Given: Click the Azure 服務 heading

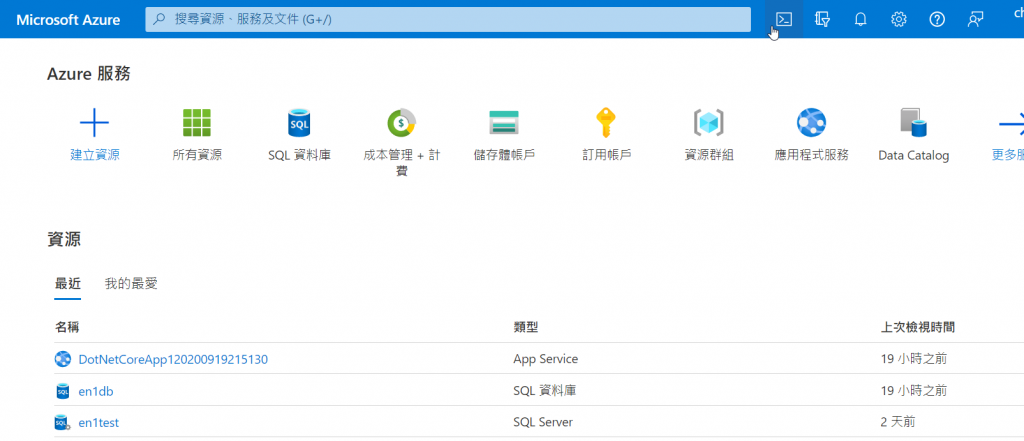Looking at the screenshot, I should [x=89, y=74].
